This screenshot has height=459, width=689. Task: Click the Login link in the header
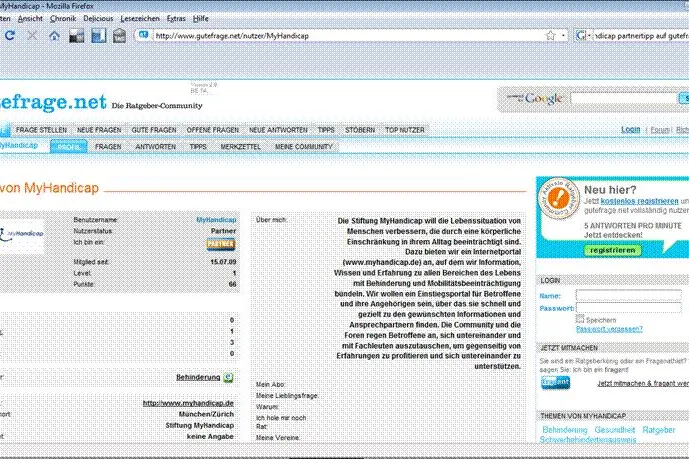point(631,130)
